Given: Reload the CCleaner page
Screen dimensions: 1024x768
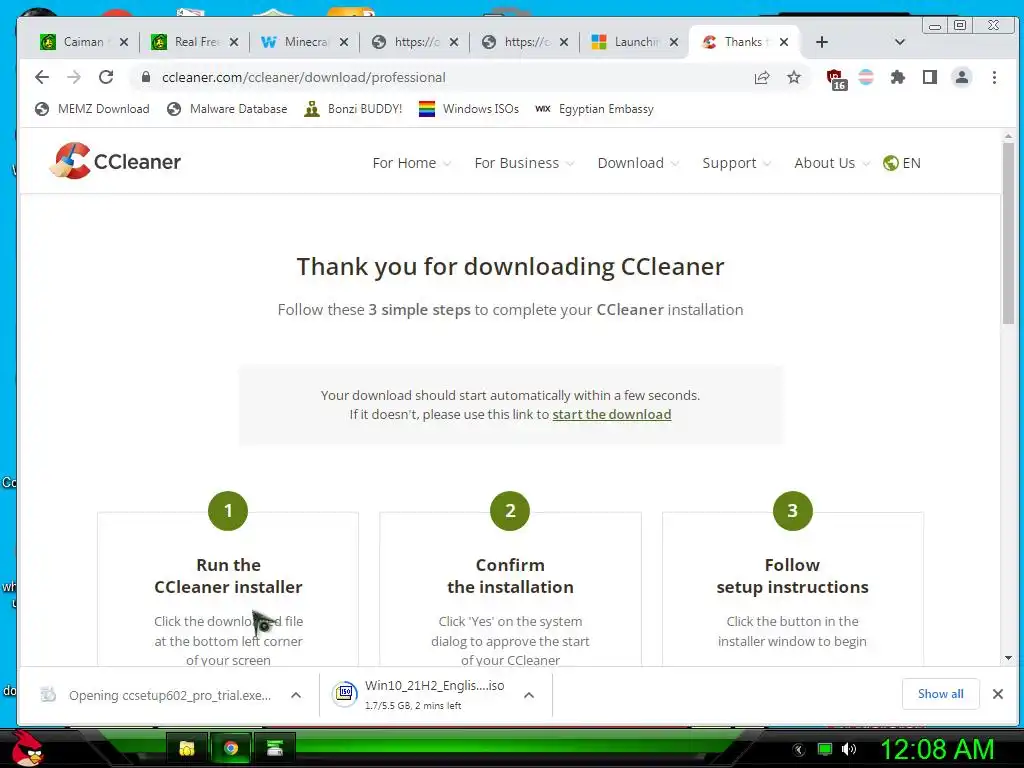Looking at the screenshot, I should [x=106, y=77].
